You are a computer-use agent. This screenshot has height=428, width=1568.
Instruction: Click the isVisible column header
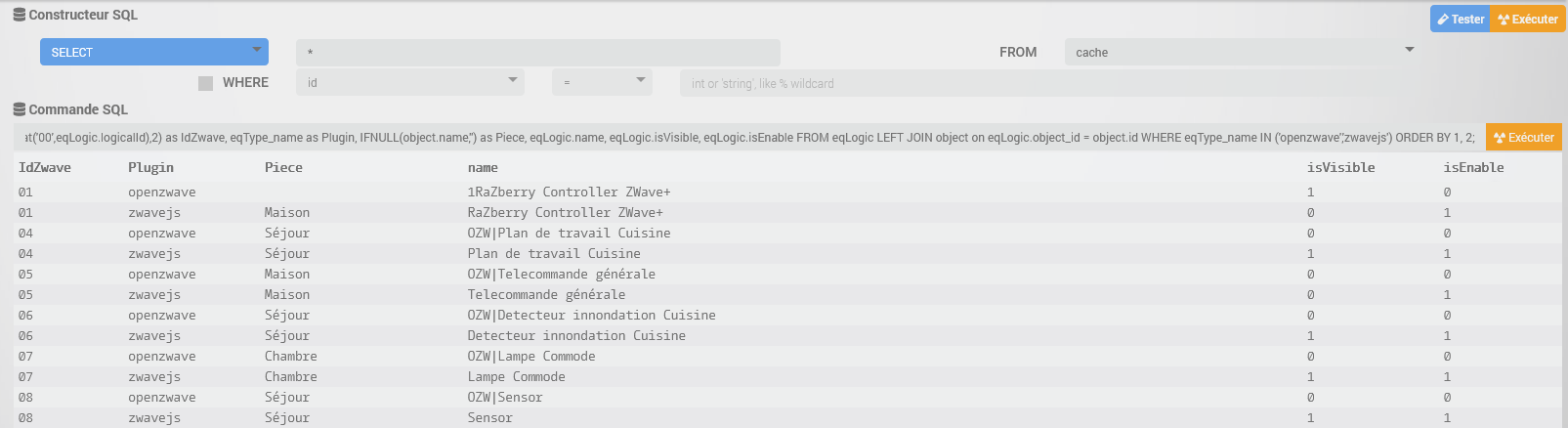point(1340,168)
